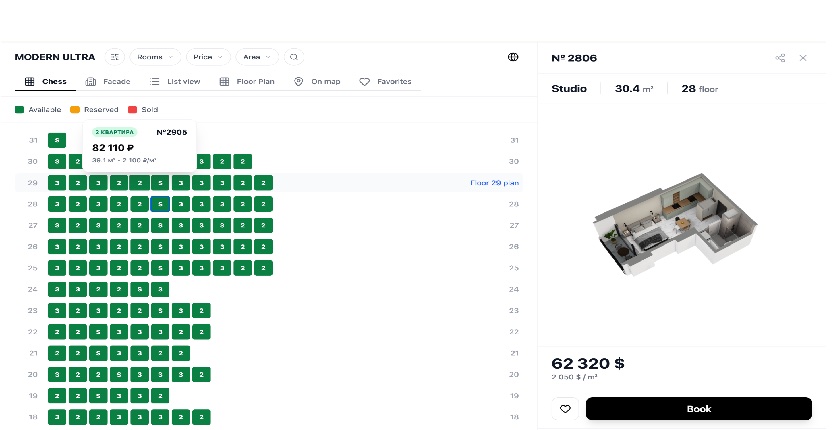Click the tooltip price 82 110 ₽
840x430 pixels.
point(113,148)
